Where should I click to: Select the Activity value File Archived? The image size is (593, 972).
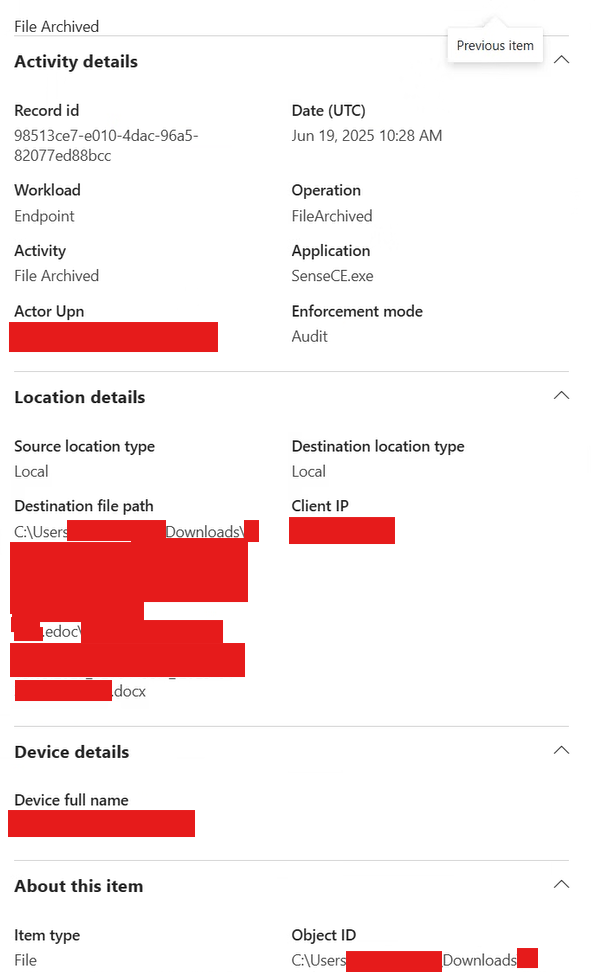coord(56,275)
